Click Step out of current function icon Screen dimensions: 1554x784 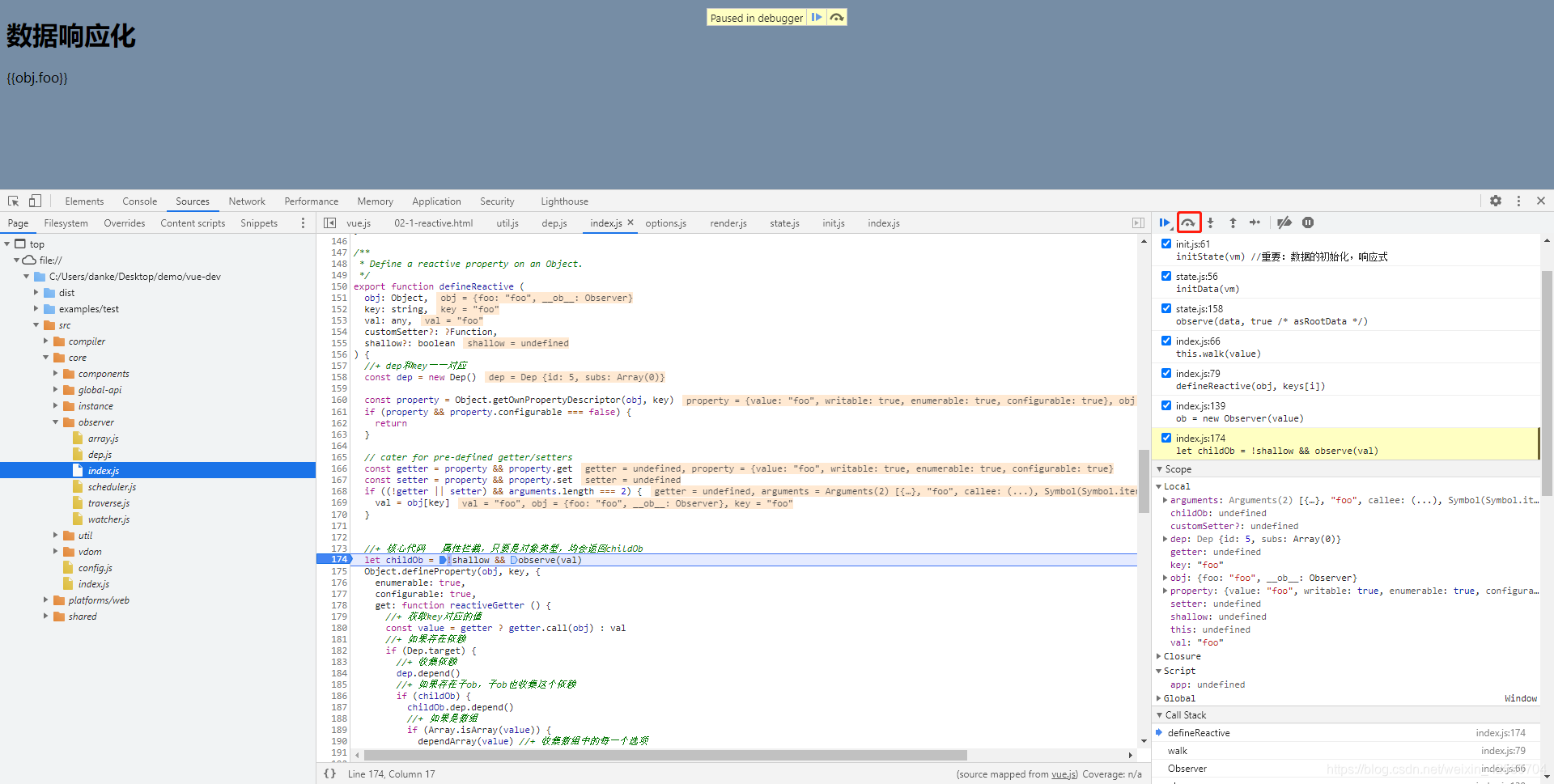point(1233,222)
